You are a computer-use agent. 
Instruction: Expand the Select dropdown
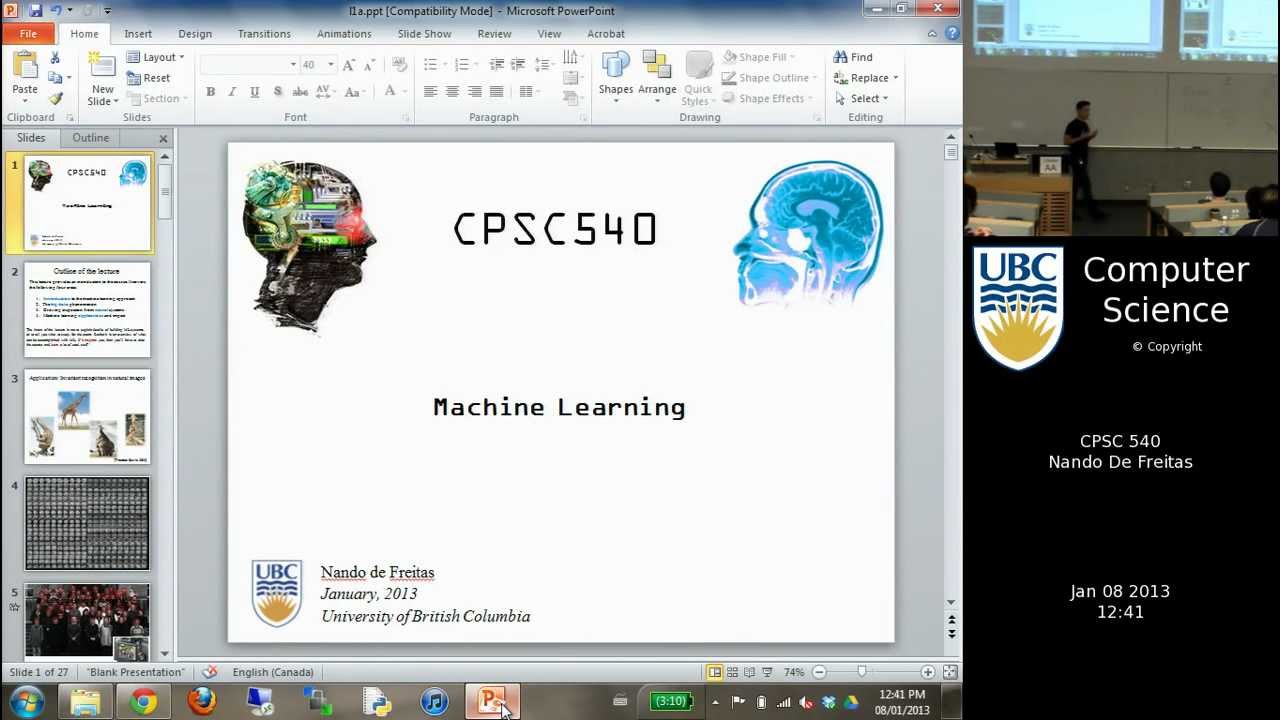[x=861, y=98]
